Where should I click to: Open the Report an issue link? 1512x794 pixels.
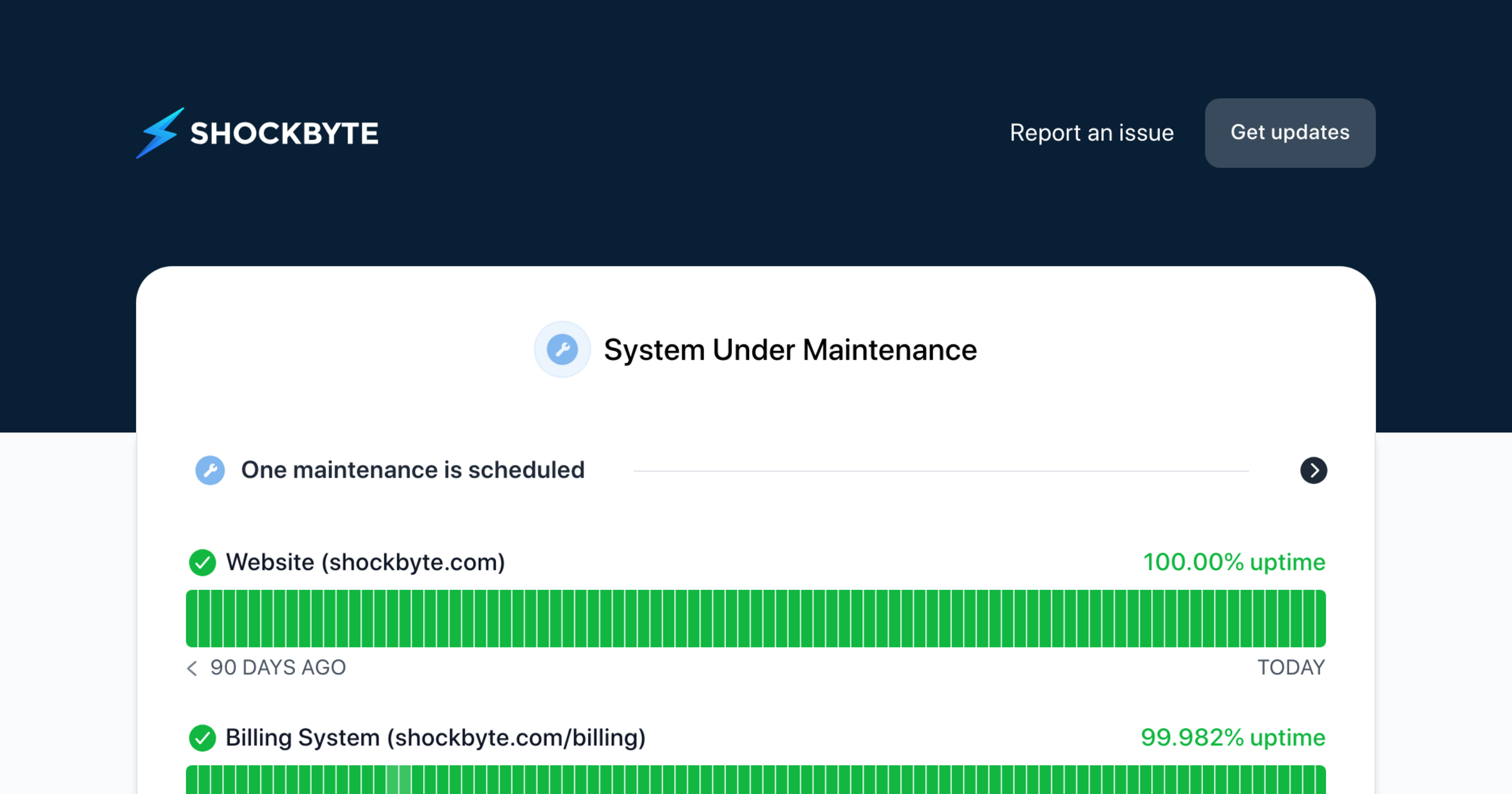tap(1091, 133)
